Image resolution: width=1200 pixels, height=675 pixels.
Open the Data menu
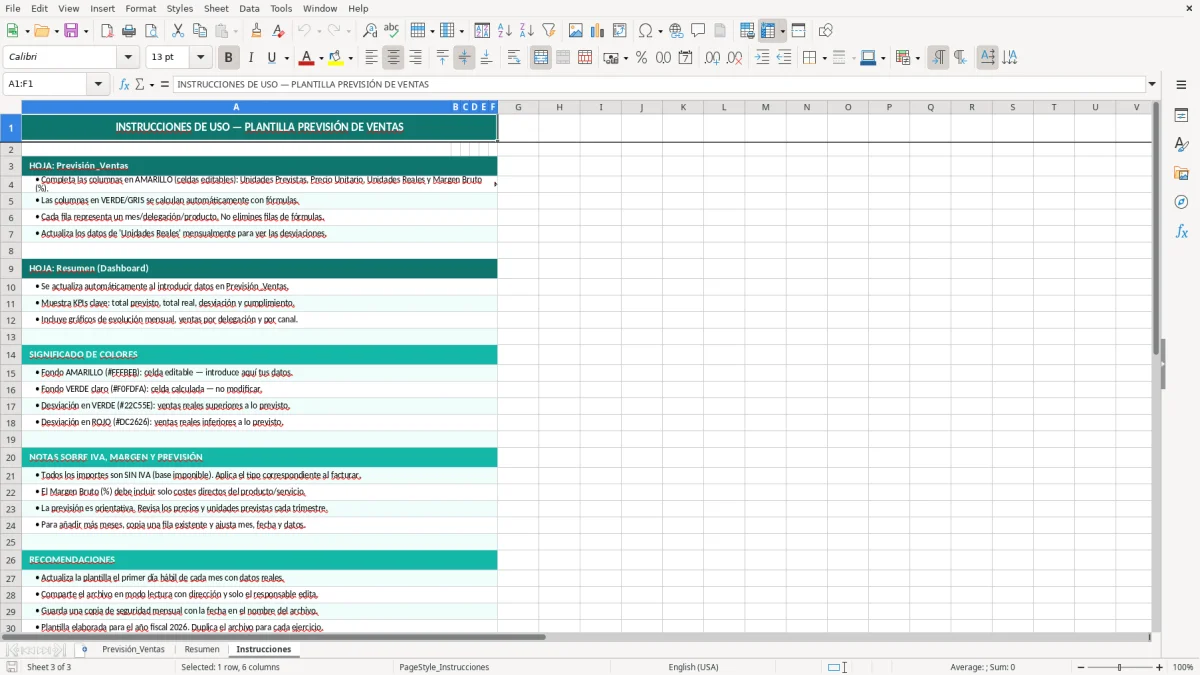[249, 8]
